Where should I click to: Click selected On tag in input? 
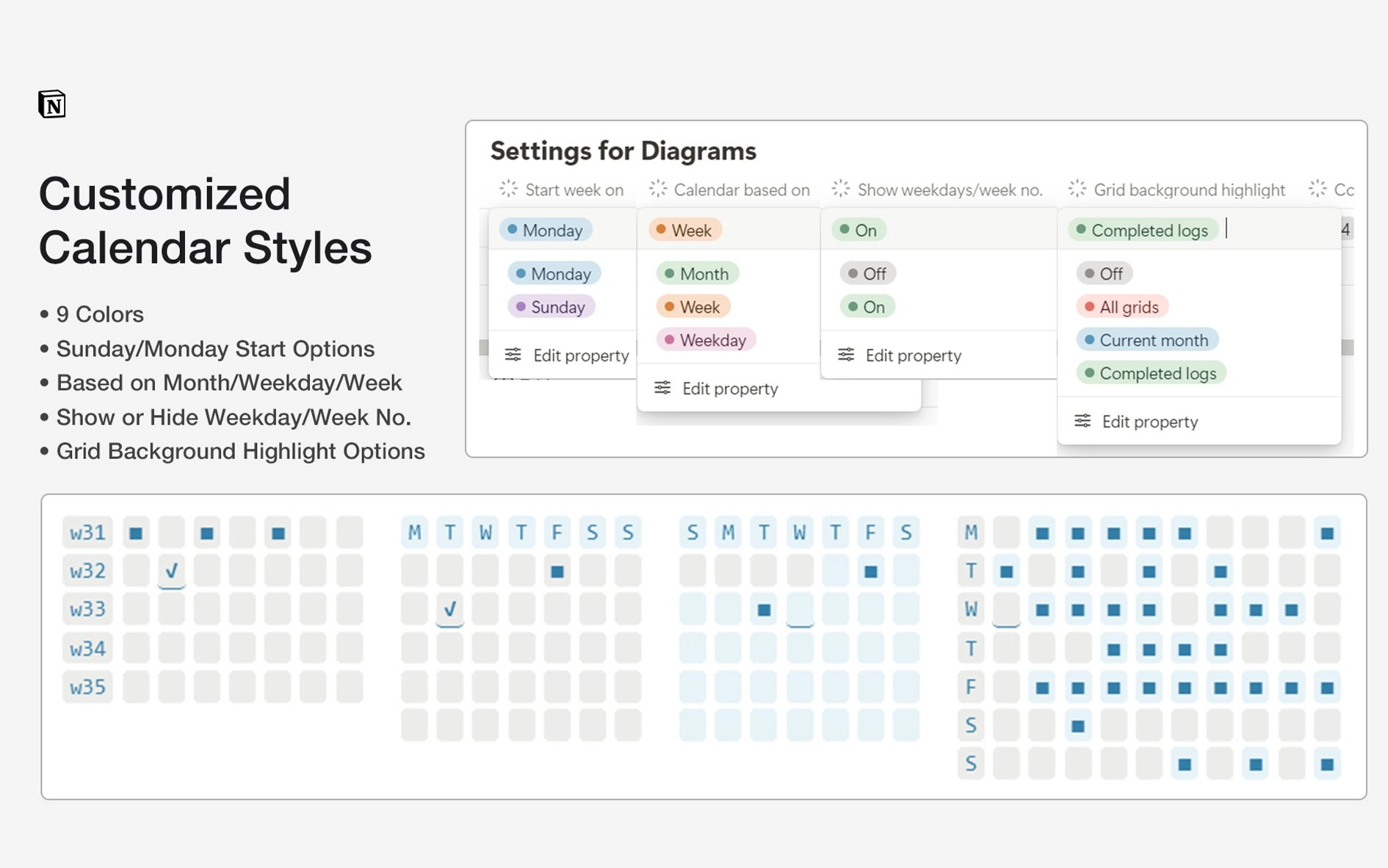point(859,230)
